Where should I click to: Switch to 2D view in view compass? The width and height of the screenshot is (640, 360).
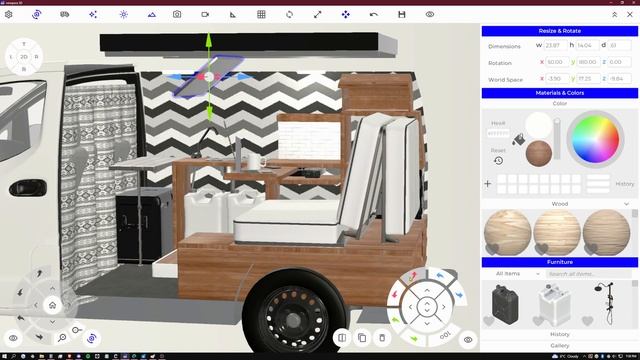pos(24,57)
